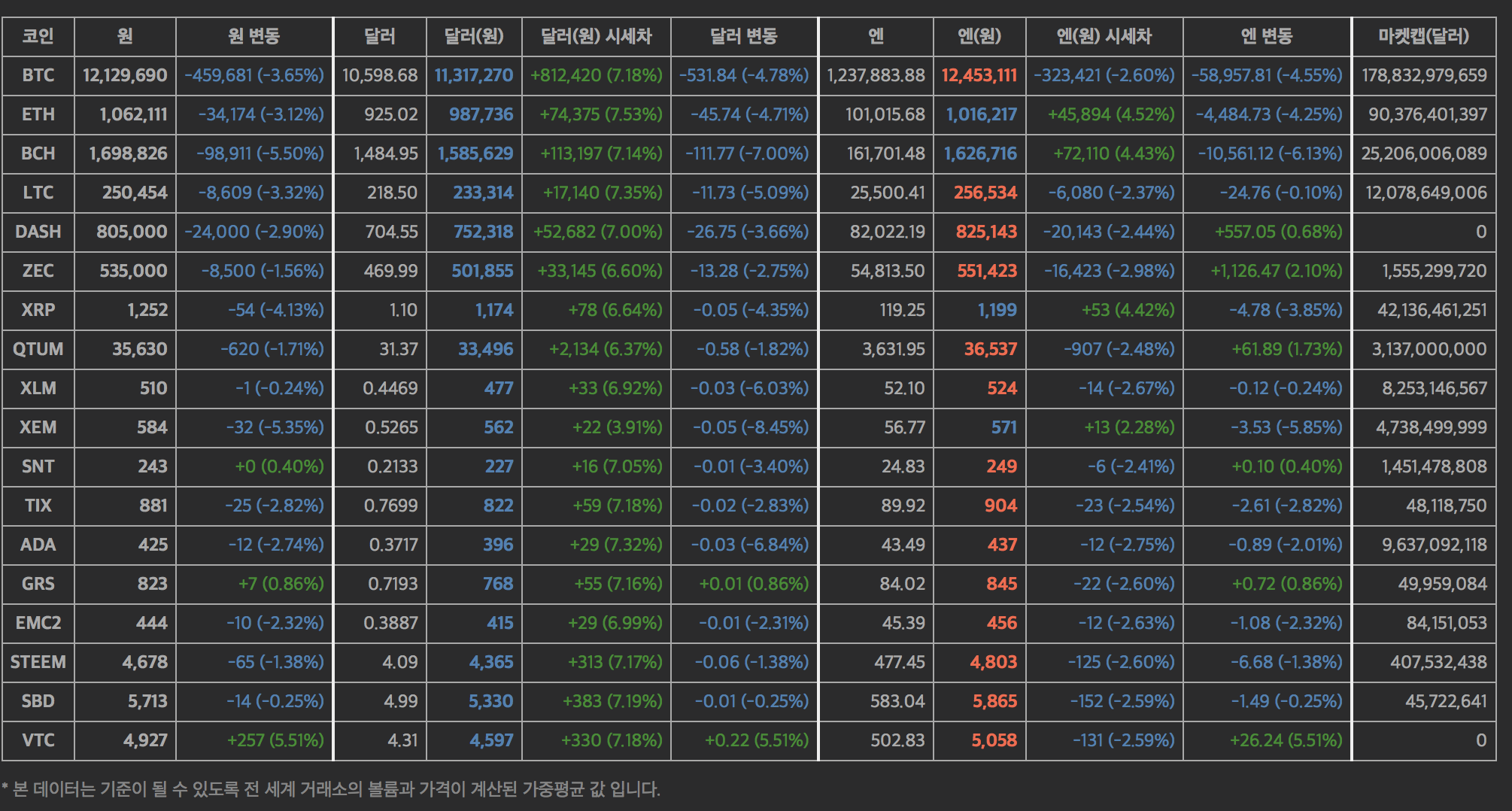Select the SBD coin row label
1512x811 pixels.
click(x=38, y=701)
